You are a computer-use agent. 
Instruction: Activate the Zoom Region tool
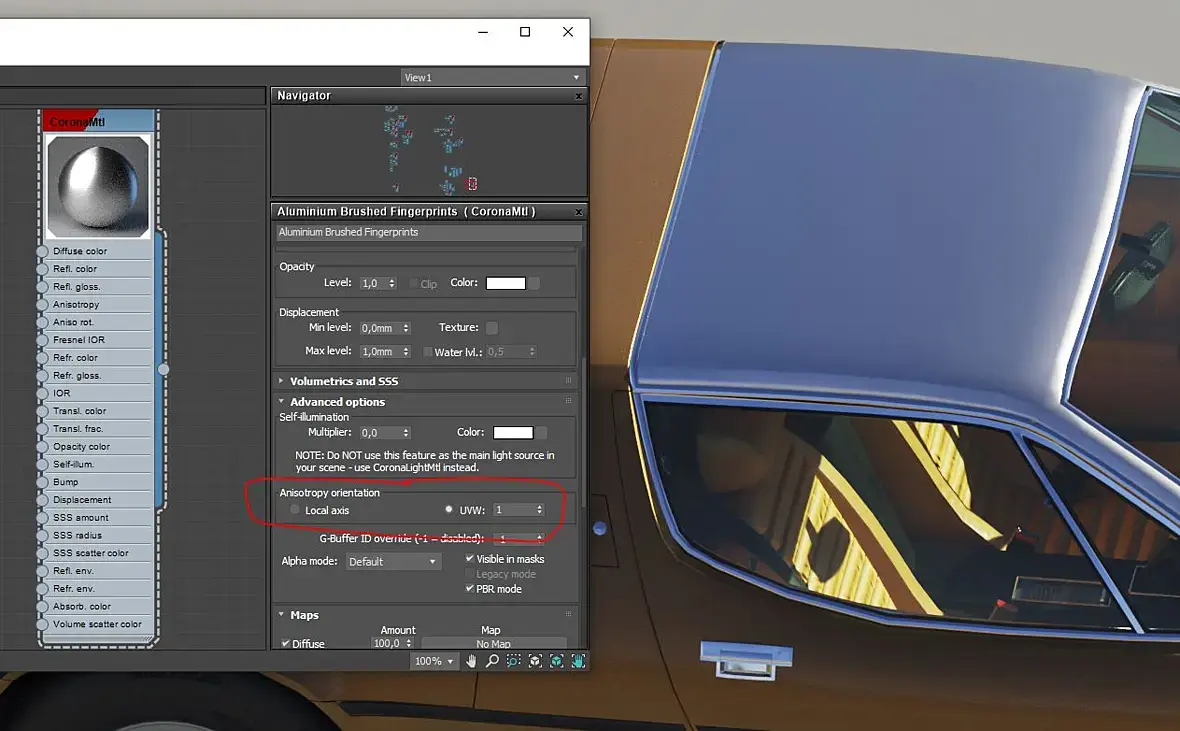tap(513, 661)
